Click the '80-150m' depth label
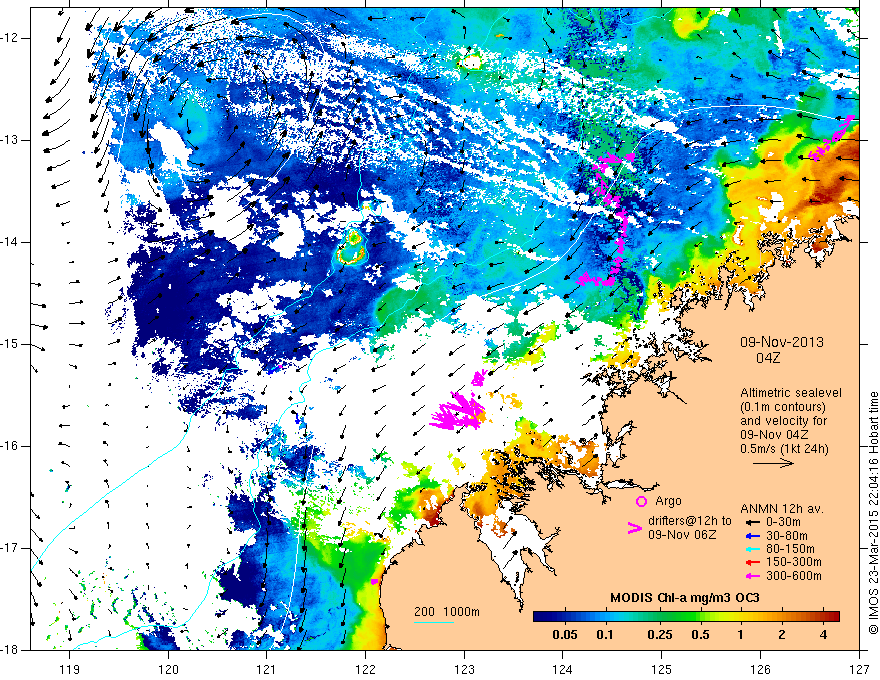Screen dimensions: 880x680 790,549
